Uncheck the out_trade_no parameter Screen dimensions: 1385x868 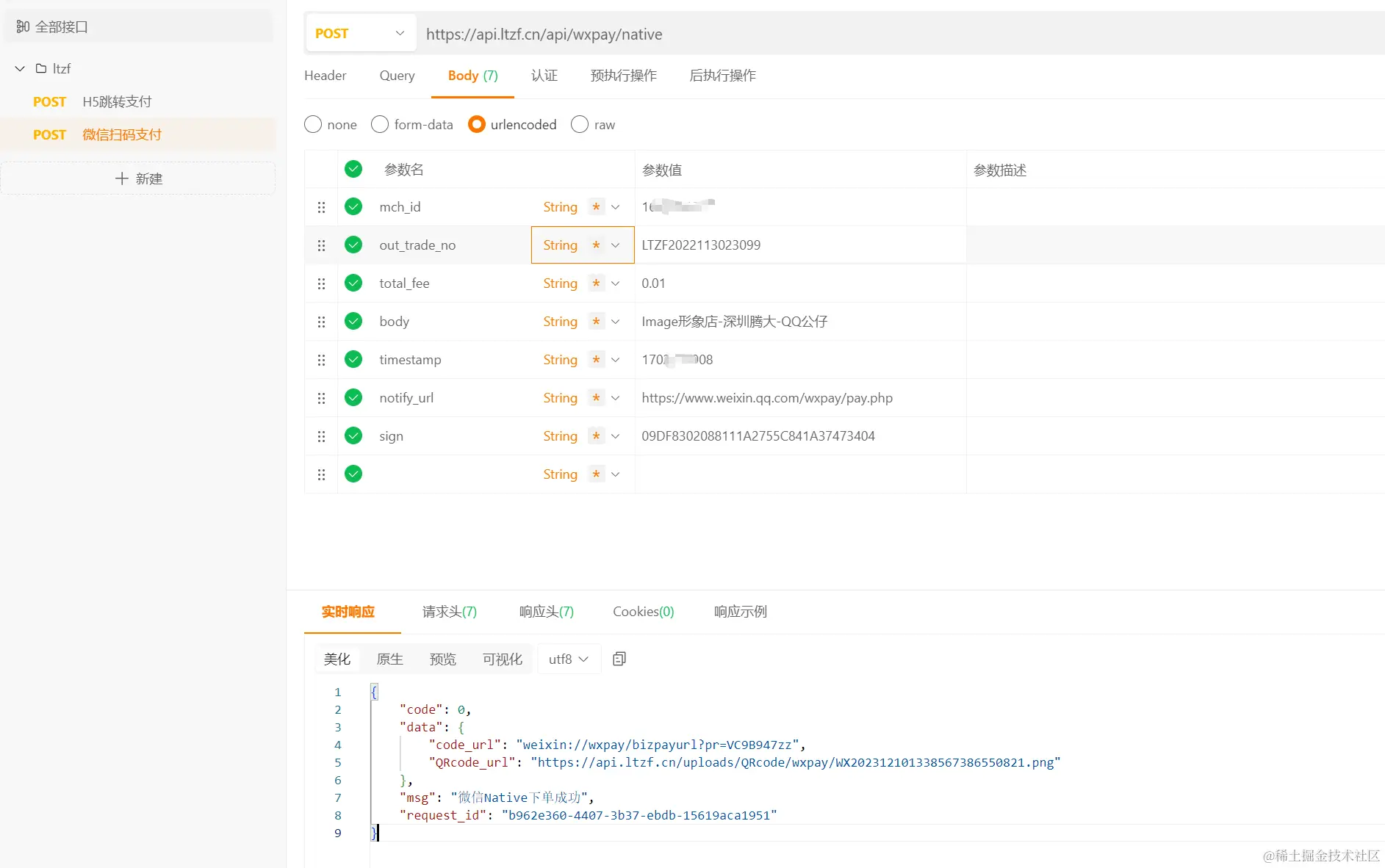pyautogui.click(x=353, y=245)
